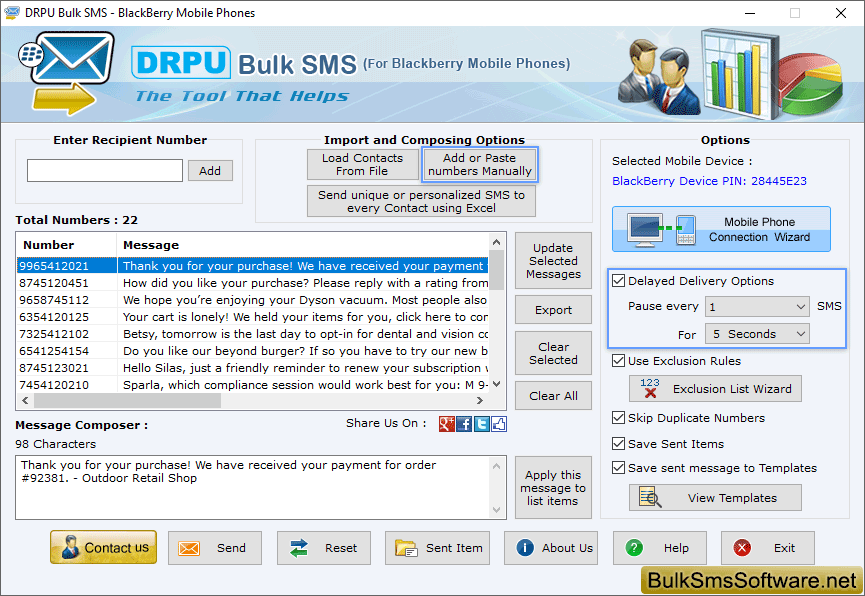Click the Number column header
The height and width of the screenshot is (596, 865).
point(66,245)
